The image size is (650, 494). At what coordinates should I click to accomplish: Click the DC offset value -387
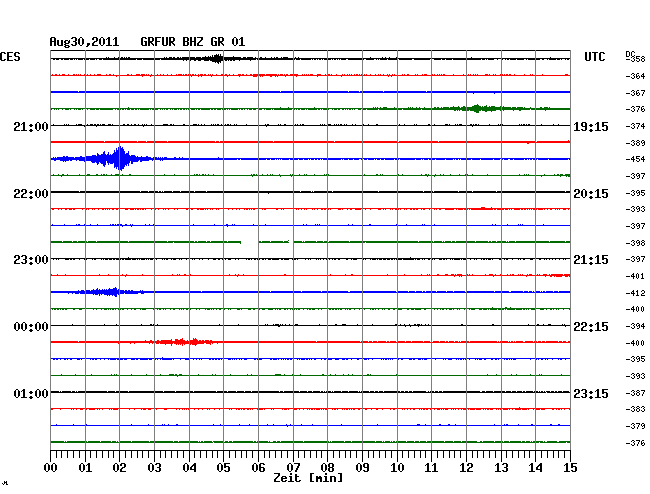(x=635, y=393)
